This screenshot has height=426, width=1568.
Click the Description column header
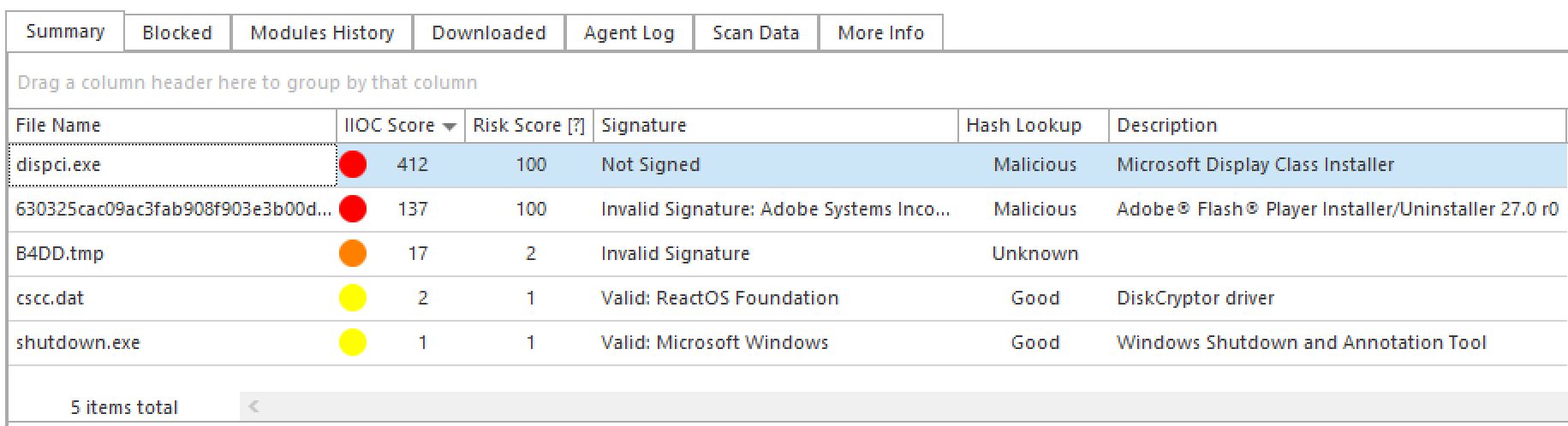(x=1166, y=126)
